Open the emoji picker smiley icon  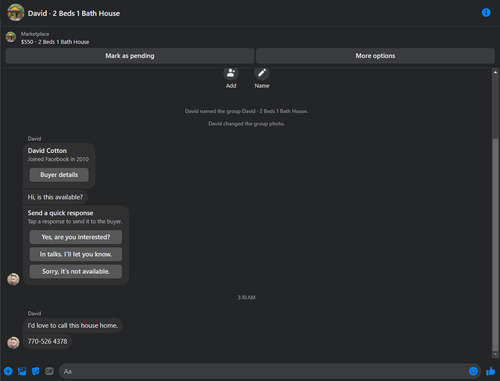tap(473, 371)
